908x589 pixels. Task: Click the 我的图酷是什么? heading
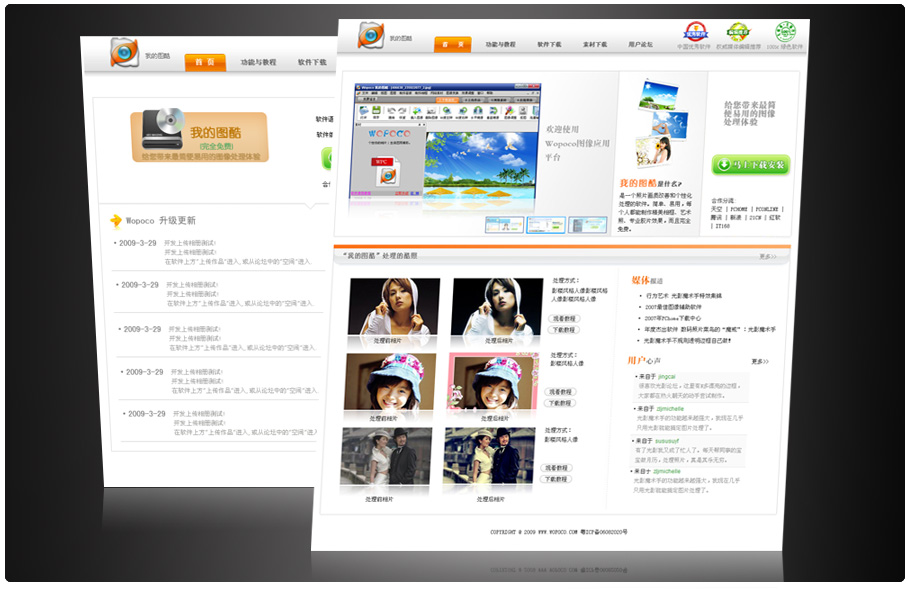pos(650,184)
